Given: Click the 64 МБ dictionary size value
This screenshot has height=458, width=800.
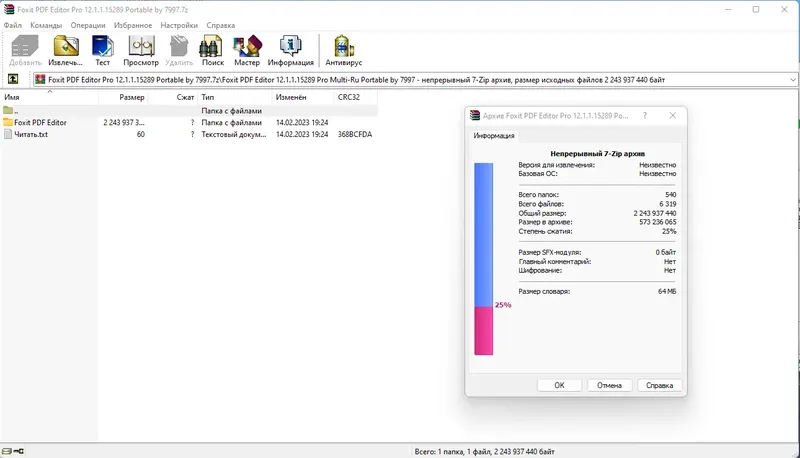Looking at the screenshot, I should 667,292.
